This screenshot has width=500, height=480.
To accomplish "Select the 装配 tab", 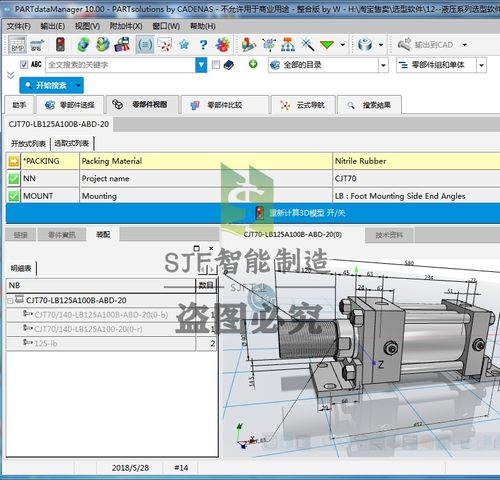I will [103, 235].
